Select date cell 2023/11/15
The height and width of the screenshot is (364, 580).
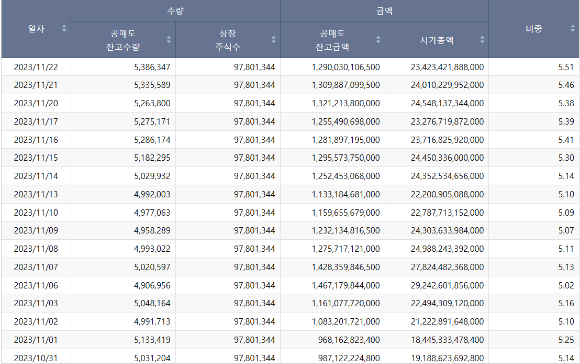(36, 158)
